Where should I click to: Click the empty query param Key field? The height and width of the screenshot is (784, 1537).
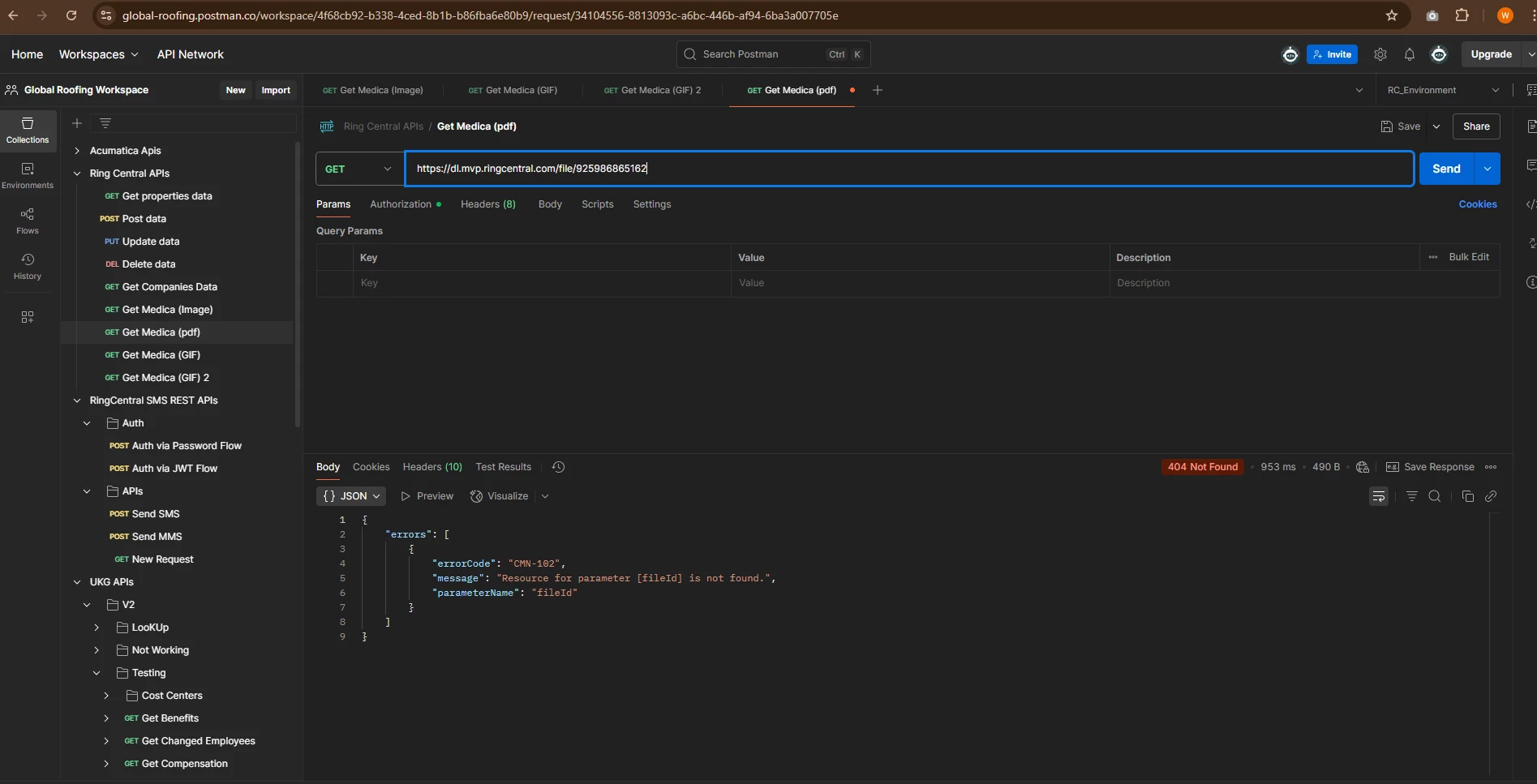point(542,283)
